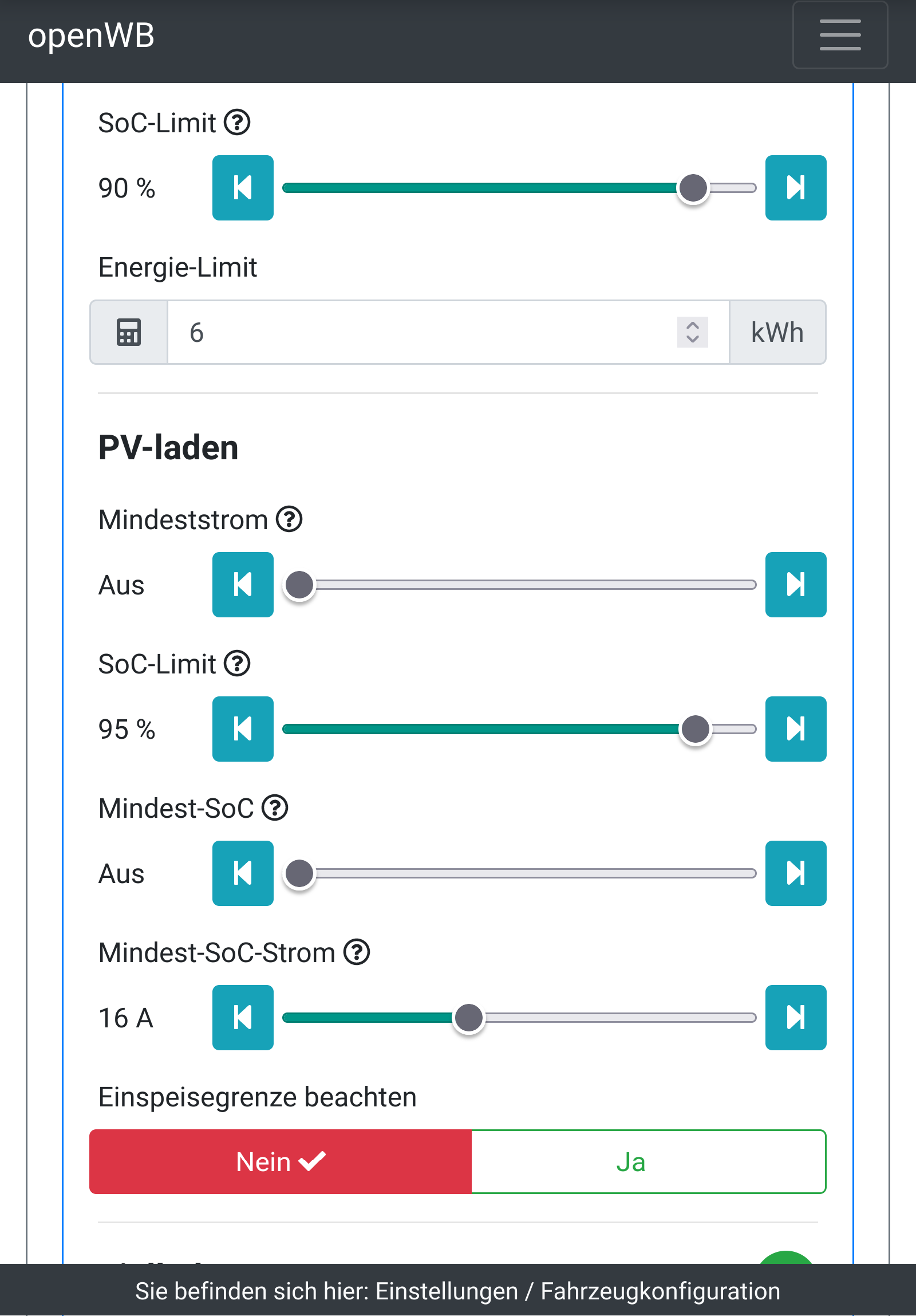Increase Mindest-SoC with the step-forward button
The width and height of the screenshot is (916, 1316).
(x=795, y=873)
